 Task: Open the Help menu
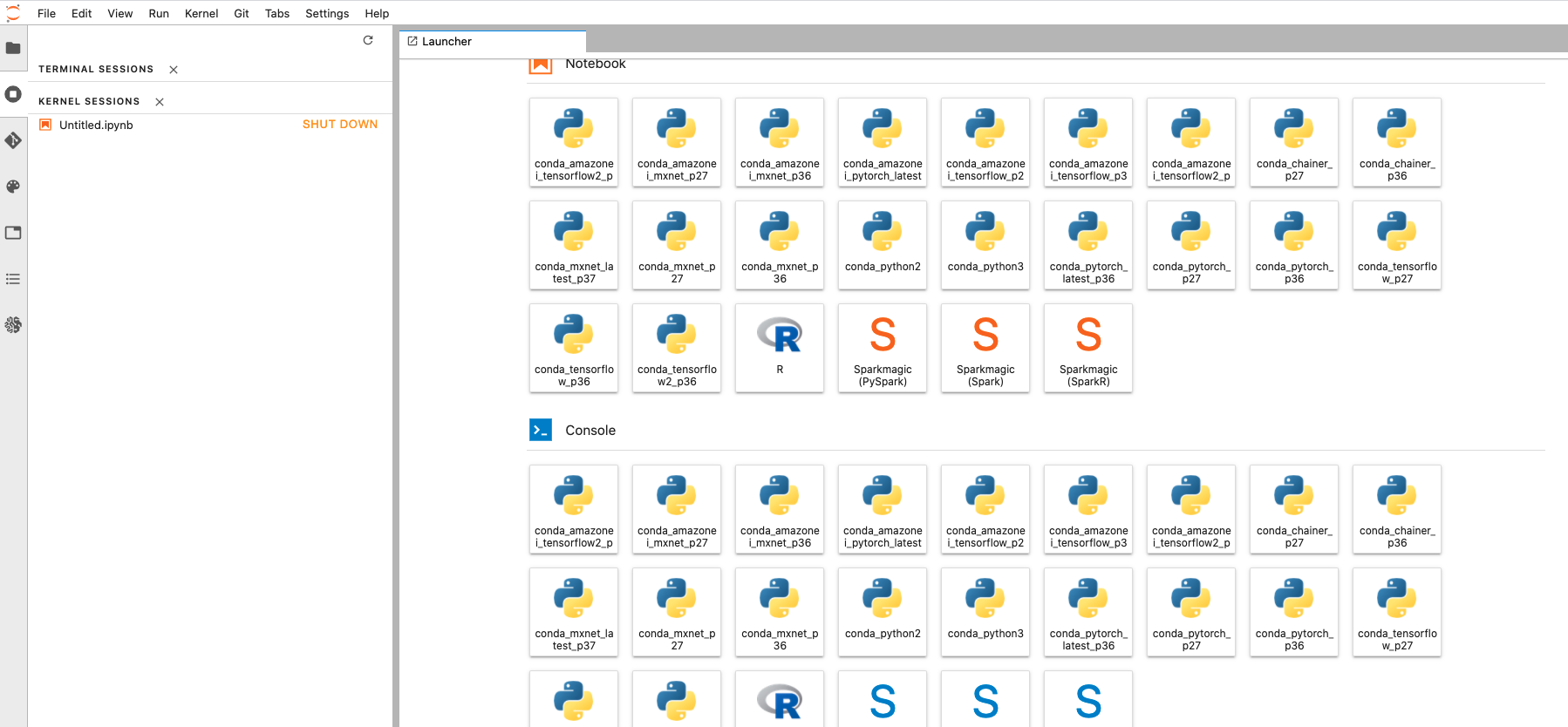(x=377, y=13)
